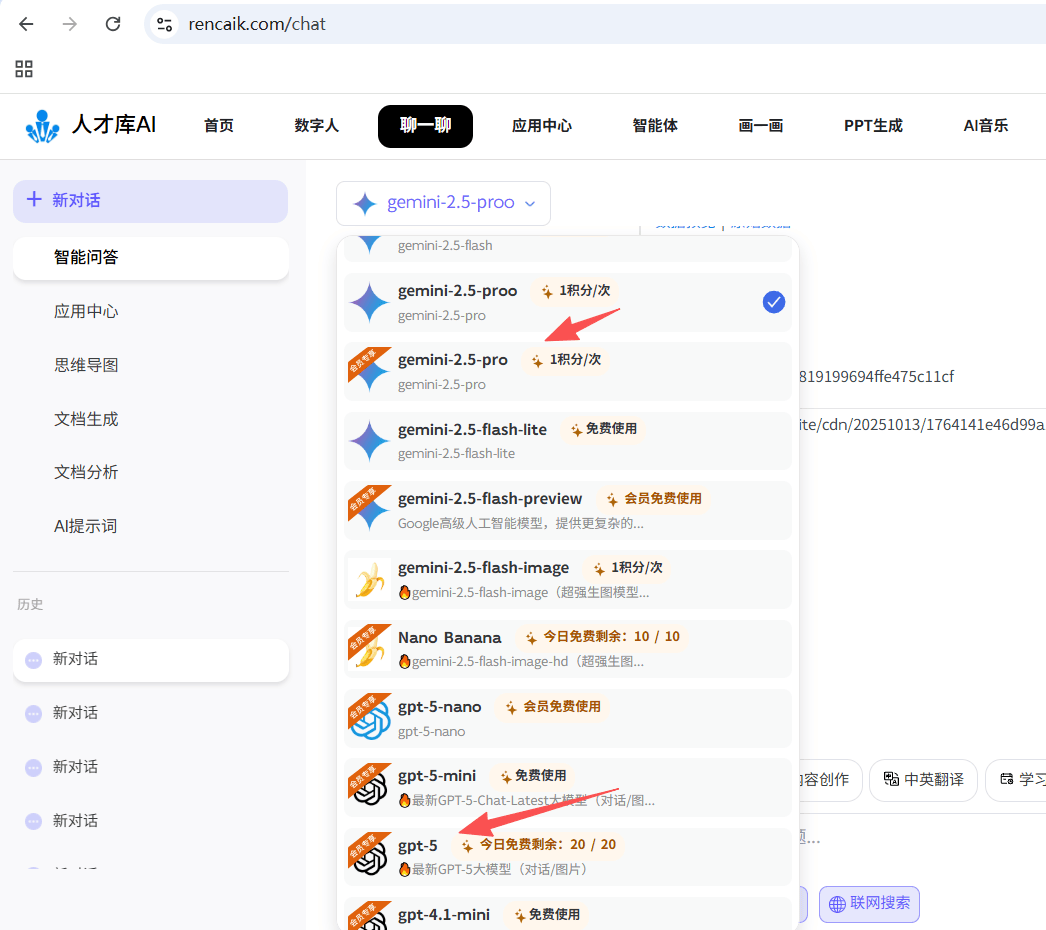Open the 应用中心 top navigation tab

pyautogui.click(x=541, y=126)
